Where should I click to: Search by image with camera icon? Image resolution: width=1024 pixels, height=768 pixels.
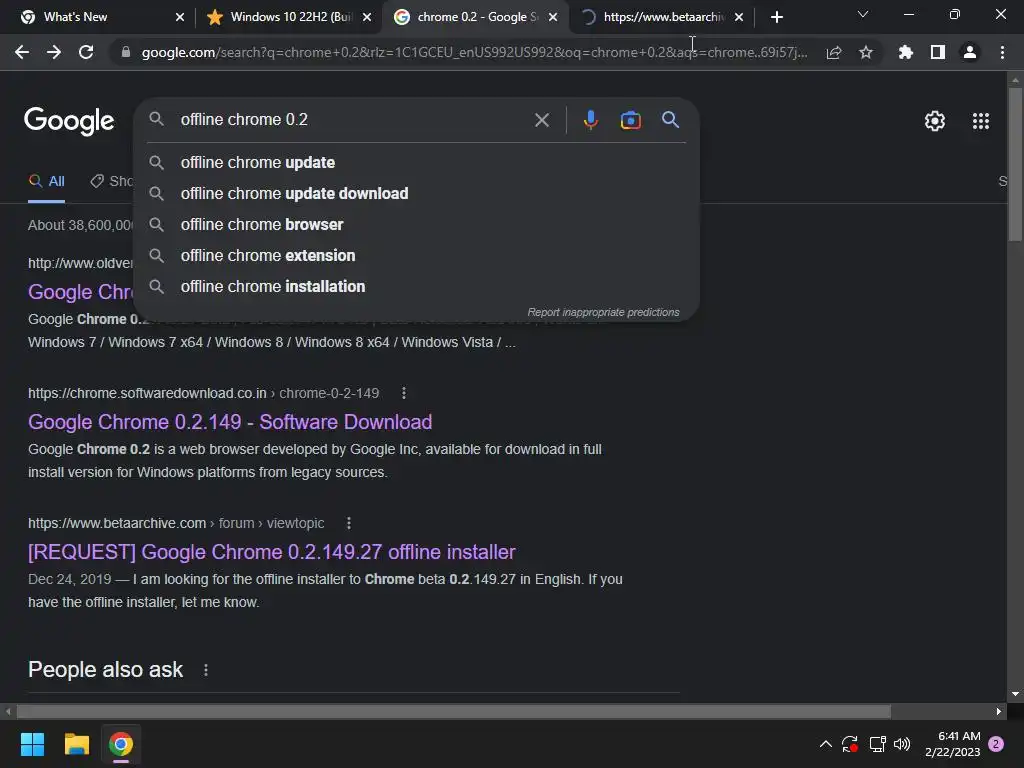tap(630, 120)
